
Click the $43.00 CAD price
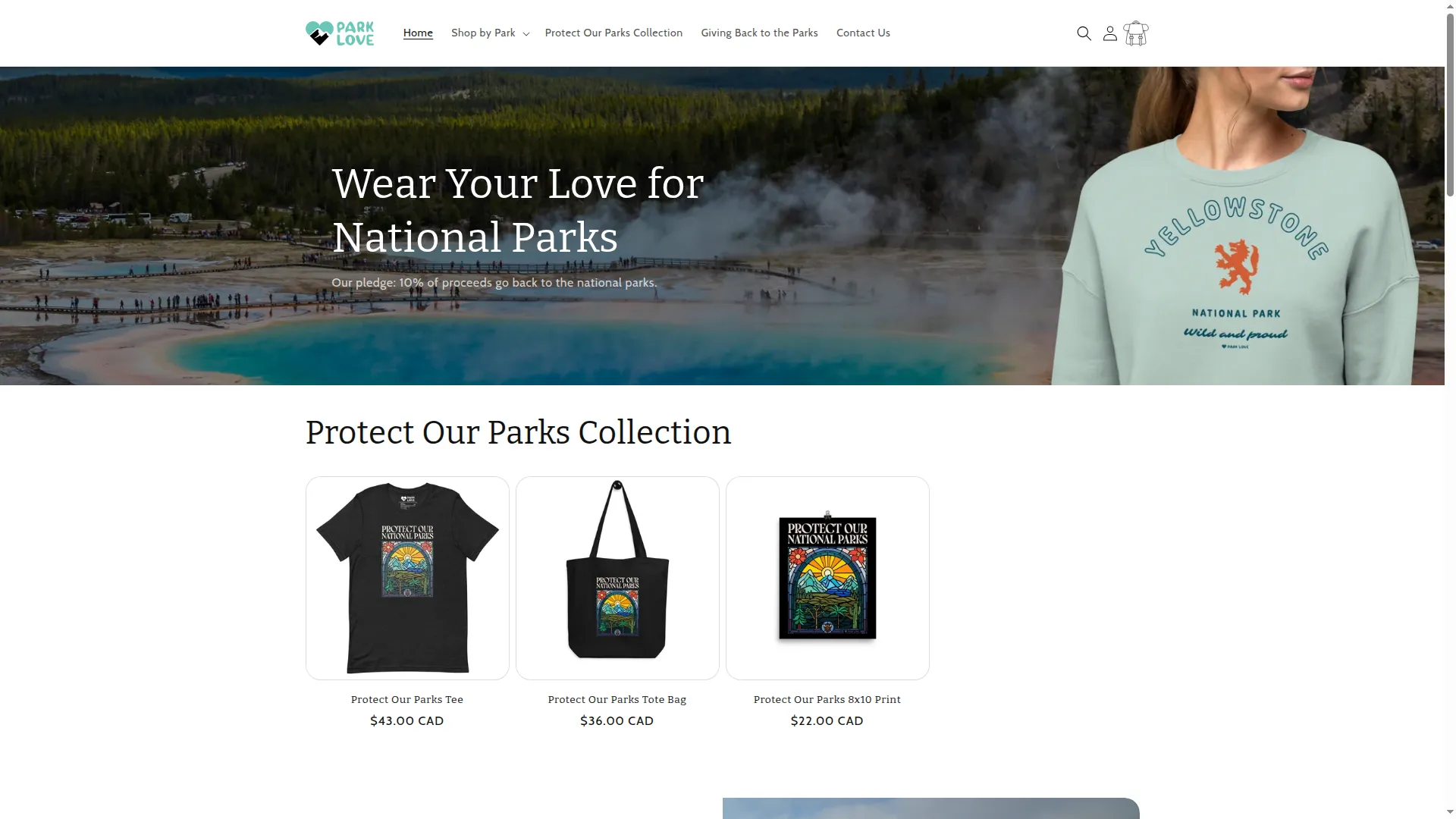(x=407, y=720)
